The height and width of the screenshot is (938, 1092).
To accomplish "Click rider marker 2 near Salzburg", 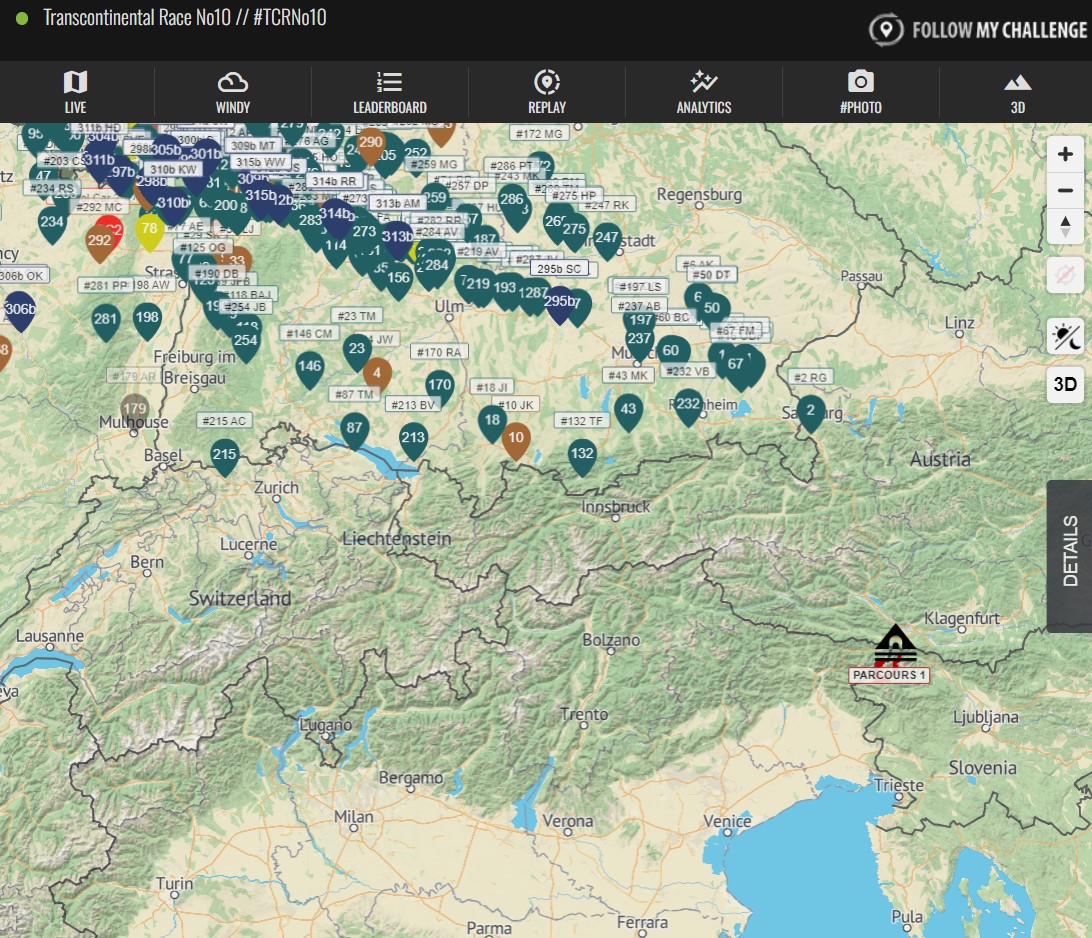I will click(x=811, y=411).
